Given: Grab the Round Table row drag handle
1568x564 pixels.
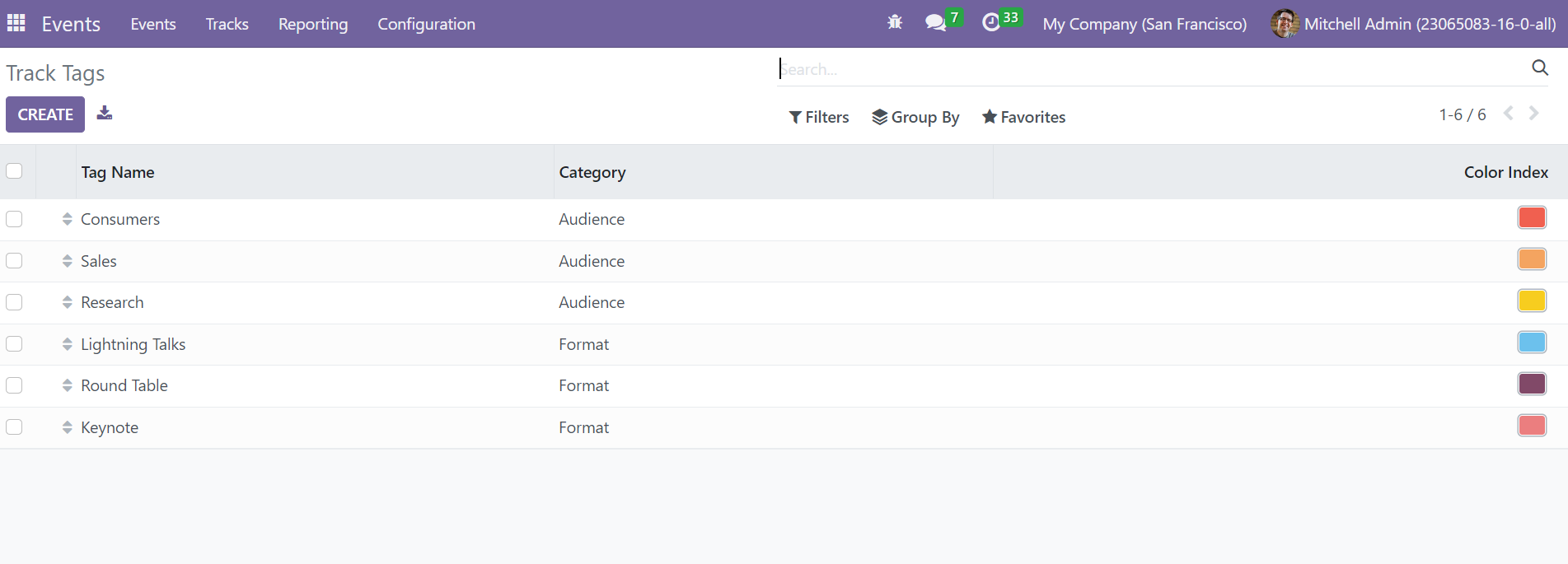Looking at the screenshot, I should [x=68, y=385].
